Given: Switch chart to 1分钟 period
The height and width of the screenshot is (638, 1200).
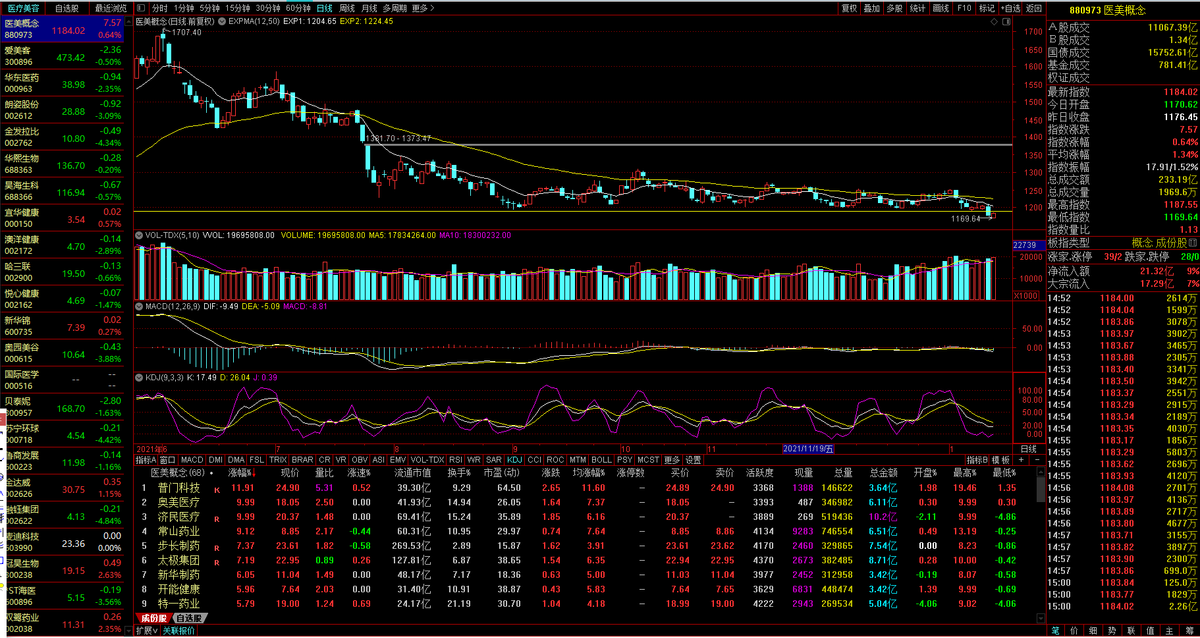Looking at the screenshot, I should click(x=184, y=8).
